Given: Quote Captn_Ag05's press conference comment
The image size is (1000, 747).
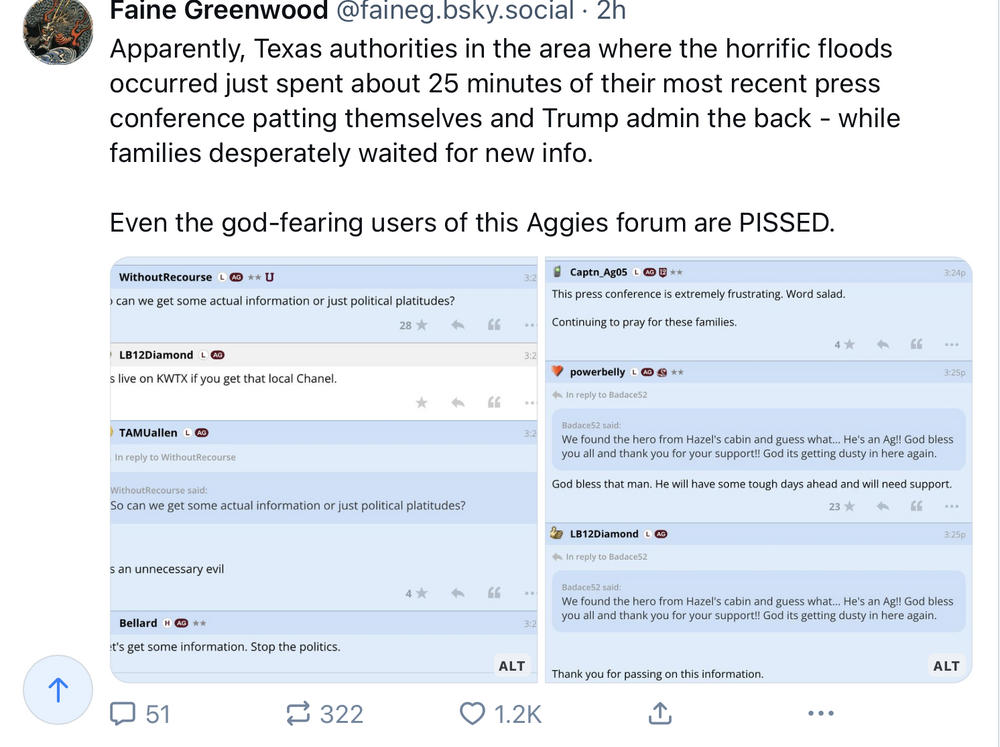Looking at the screenshot, I should click(915, 344).
